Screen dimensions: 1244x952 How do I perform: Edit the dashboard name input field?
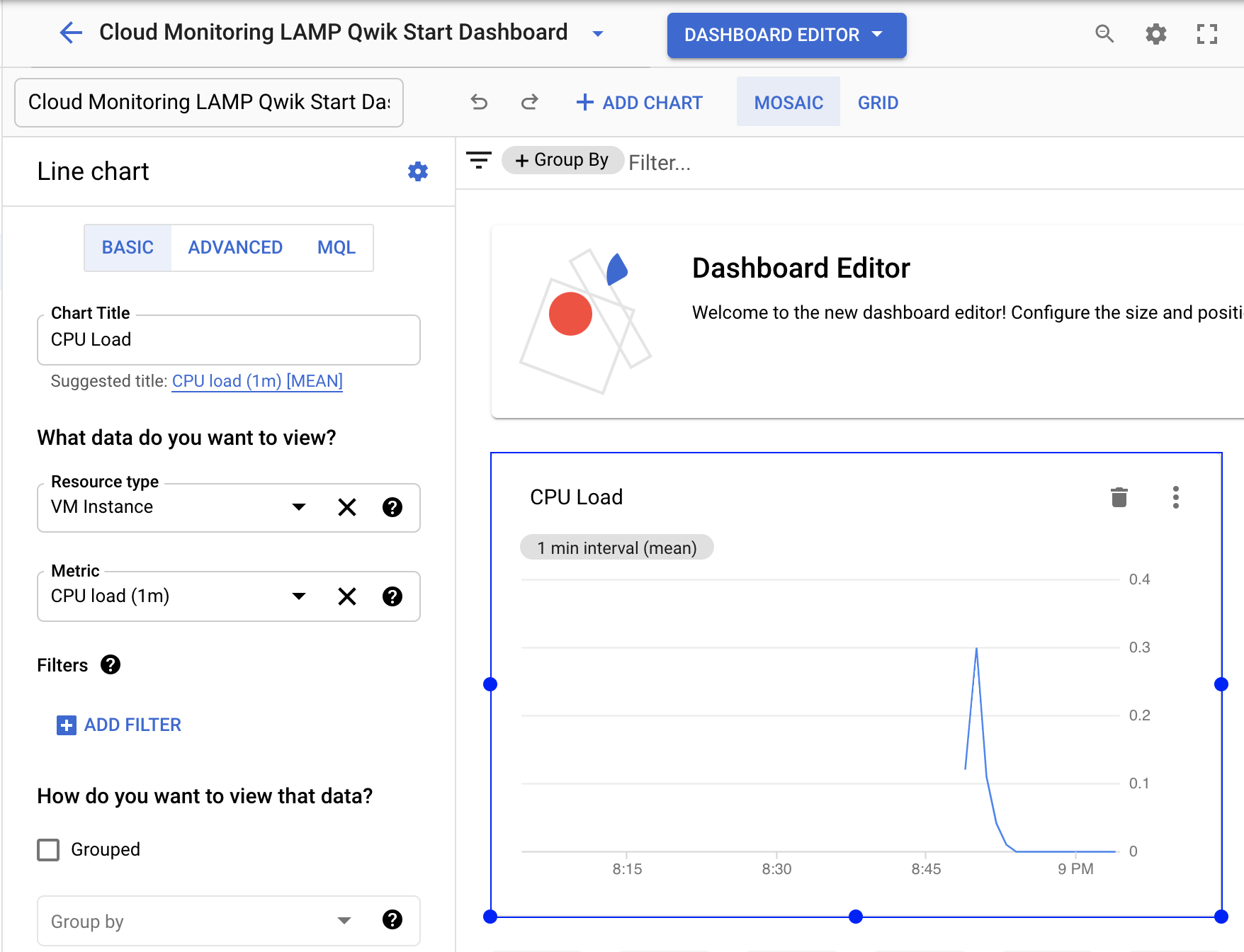pos(209,102)
